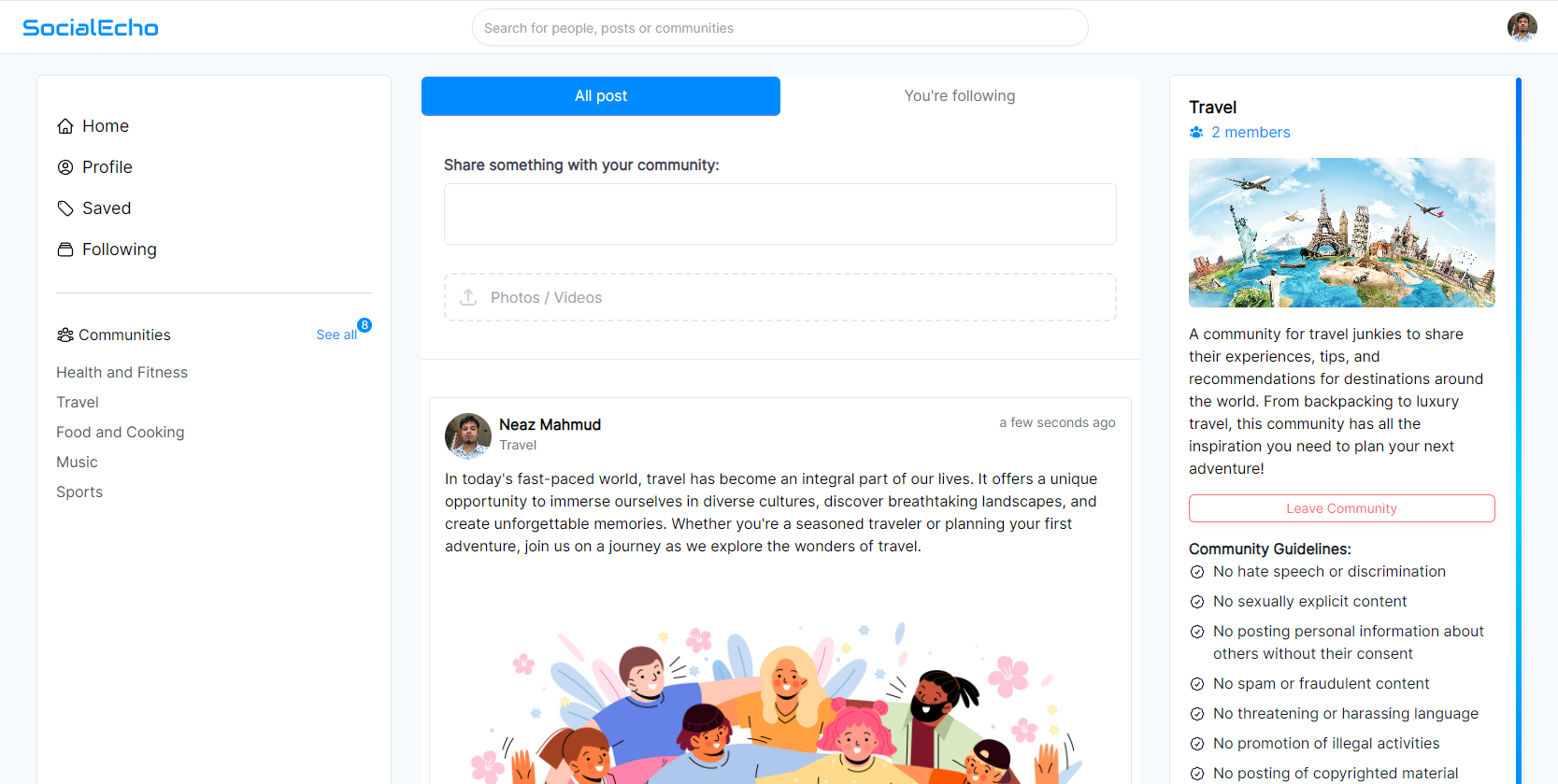1558x784 pixels.
Task: Click Neaz Mahmud's post avatar
Action: click(468, 435)
